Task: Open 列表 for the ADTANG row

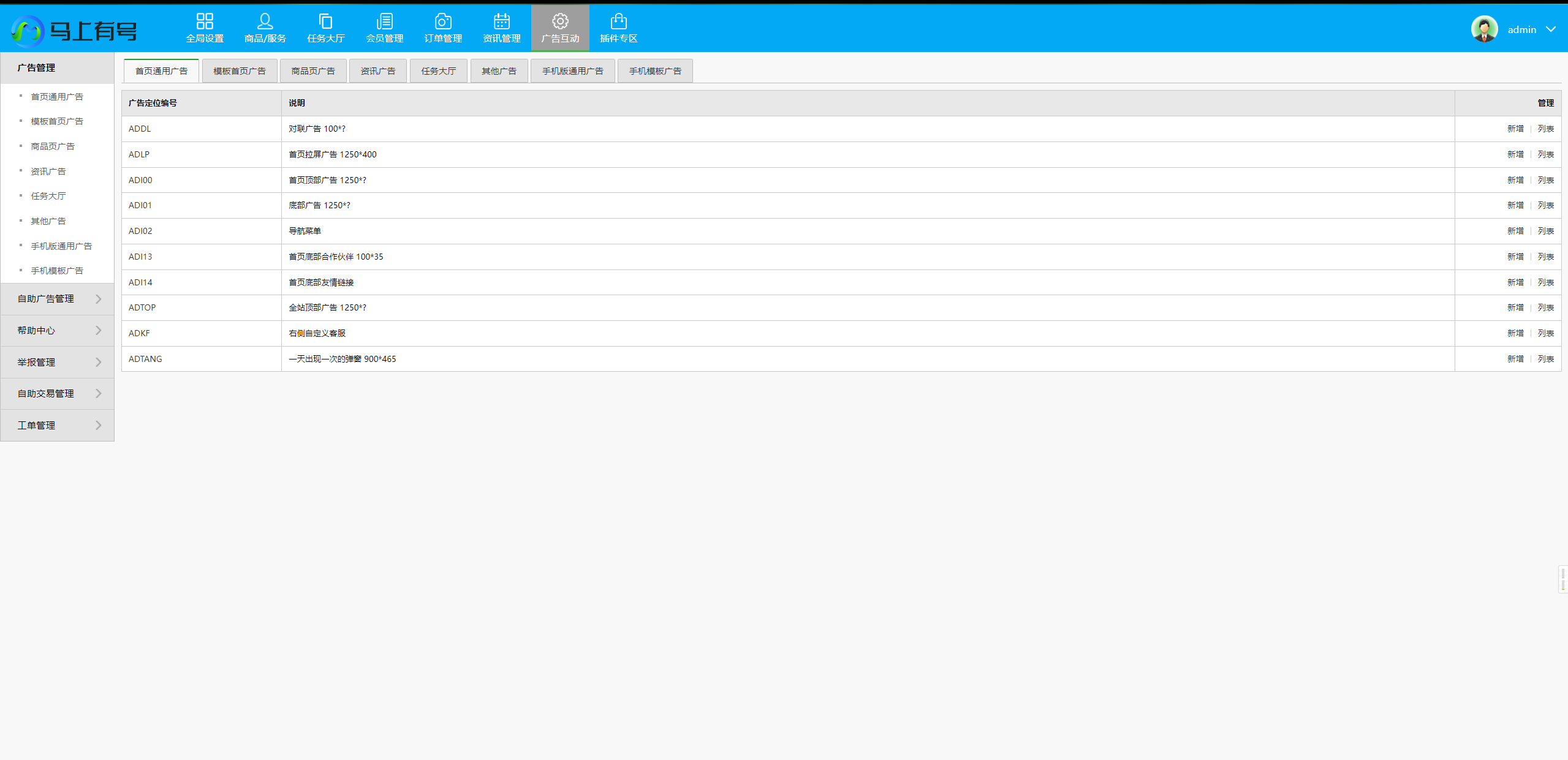Action: point(1545,359)
